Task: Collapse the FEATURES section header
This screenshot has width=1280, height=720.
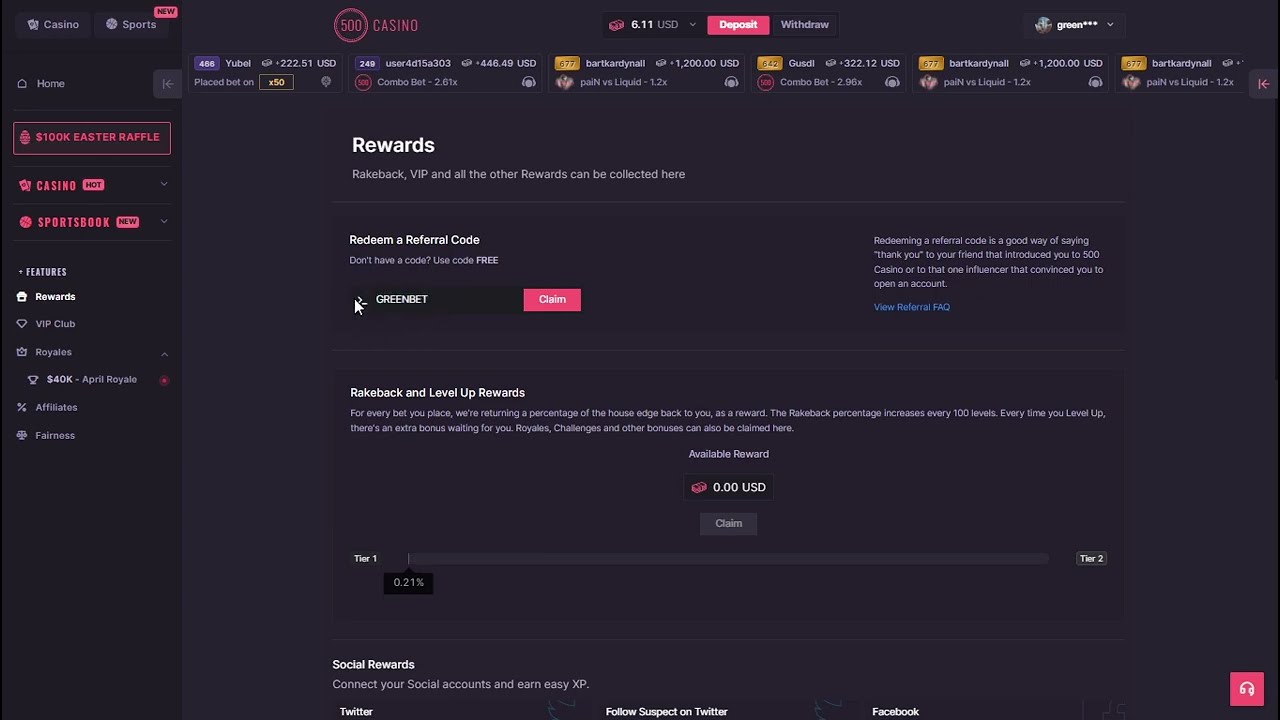Action: pos(42,272)
